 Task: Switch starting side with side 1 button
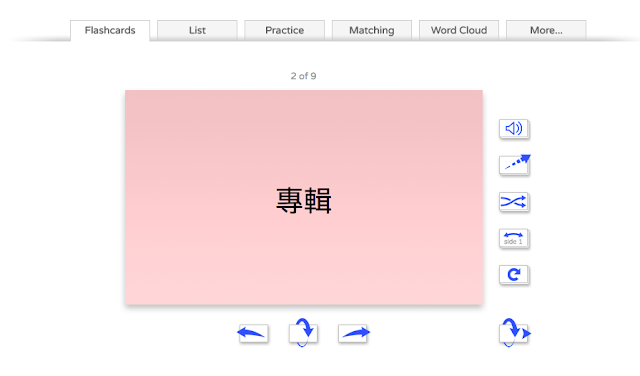point(514,238)
